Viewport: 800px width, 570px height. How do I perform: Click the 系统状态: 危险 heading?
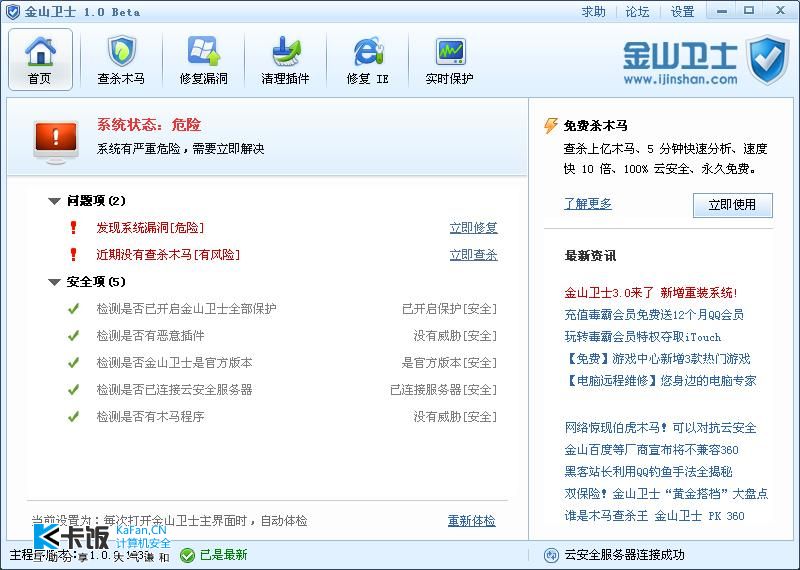click(149, 125)
